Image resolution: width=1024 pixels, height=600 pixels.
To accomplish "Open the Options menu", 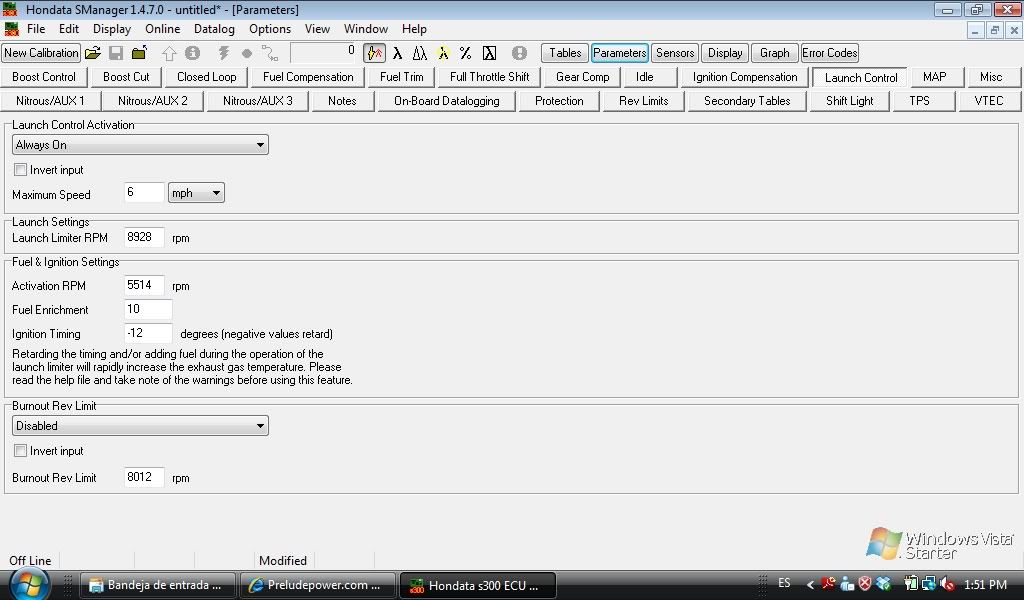I will (270, 29).
